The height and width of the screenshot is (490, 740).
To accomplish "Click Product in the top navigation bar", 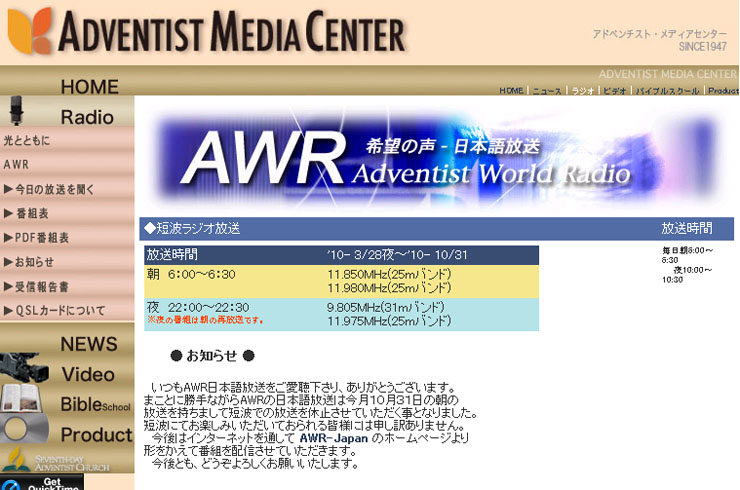I will coord(723,91).
